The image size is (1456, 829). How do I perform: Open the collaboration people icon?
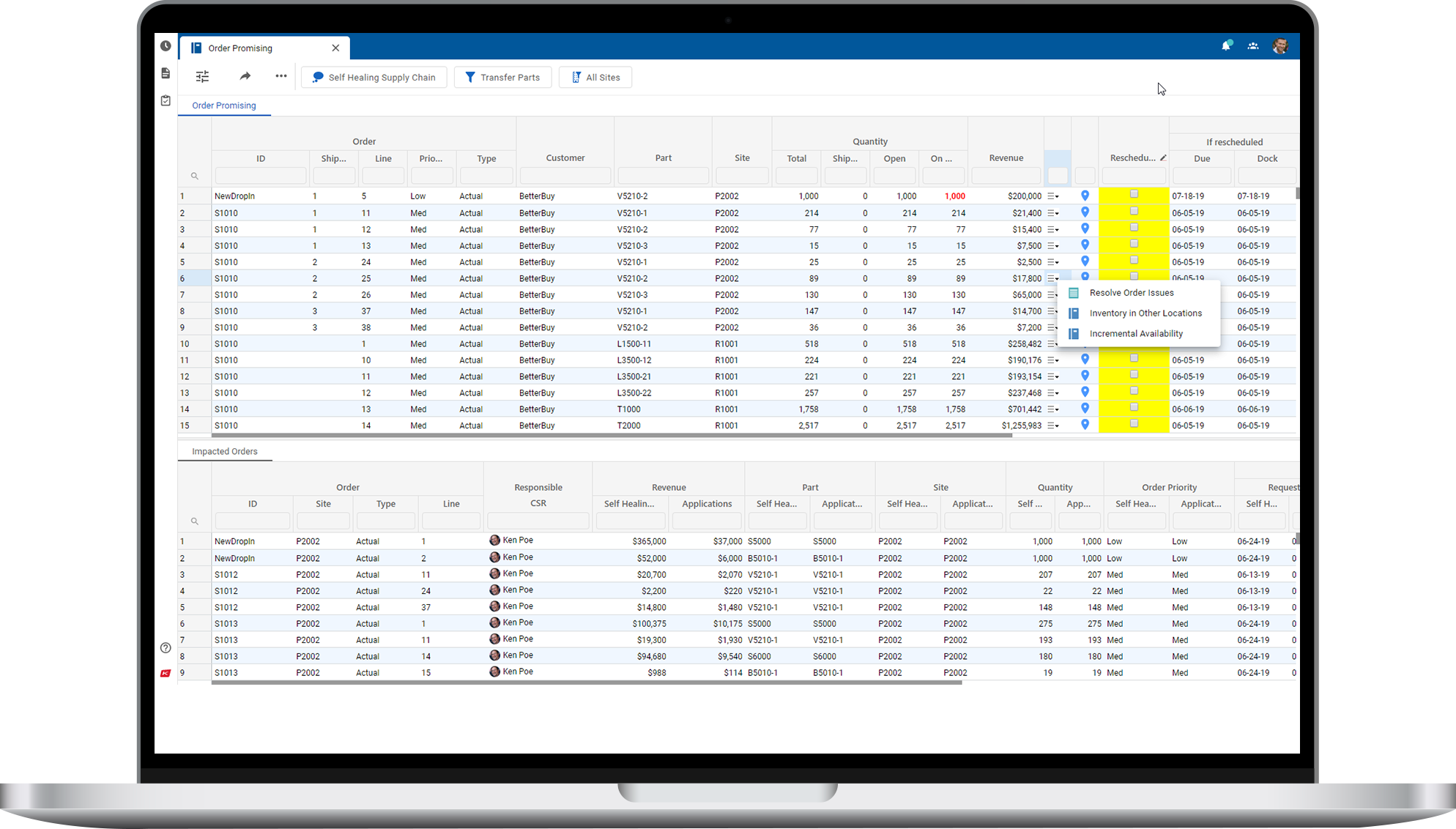coord(1253,45)
